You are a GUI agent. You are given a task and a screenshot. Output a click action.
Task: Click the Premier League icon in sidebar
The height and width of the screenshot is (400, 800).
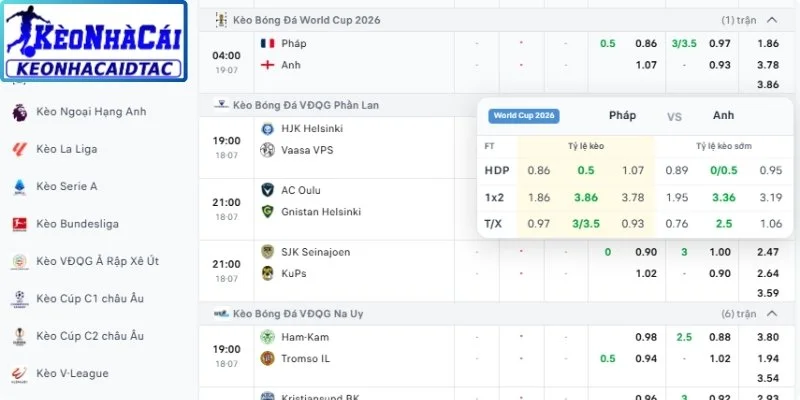coord(19,112)
